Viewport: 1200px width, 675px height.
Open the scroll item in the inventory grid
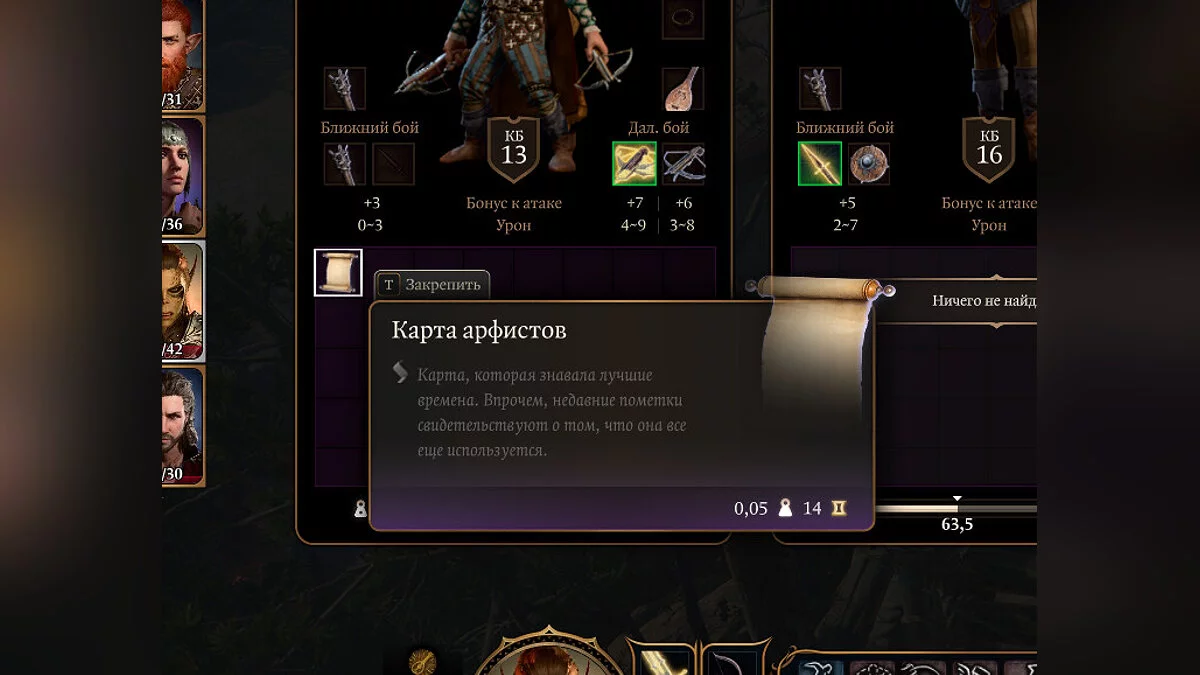[338, 272]
